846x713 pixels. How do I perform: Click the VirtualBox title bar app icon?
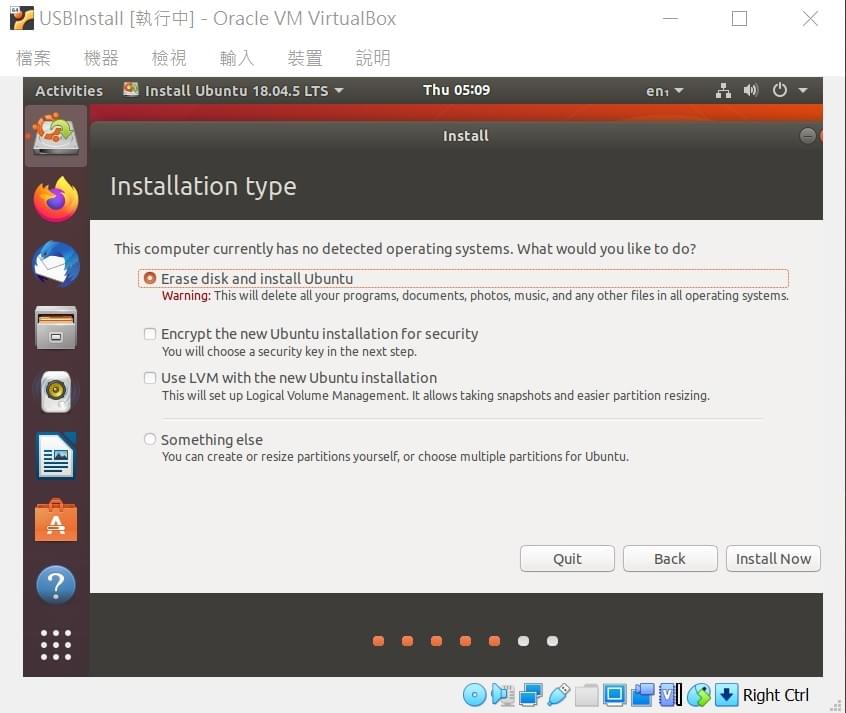pyautogui.click(x=22, y=18)
